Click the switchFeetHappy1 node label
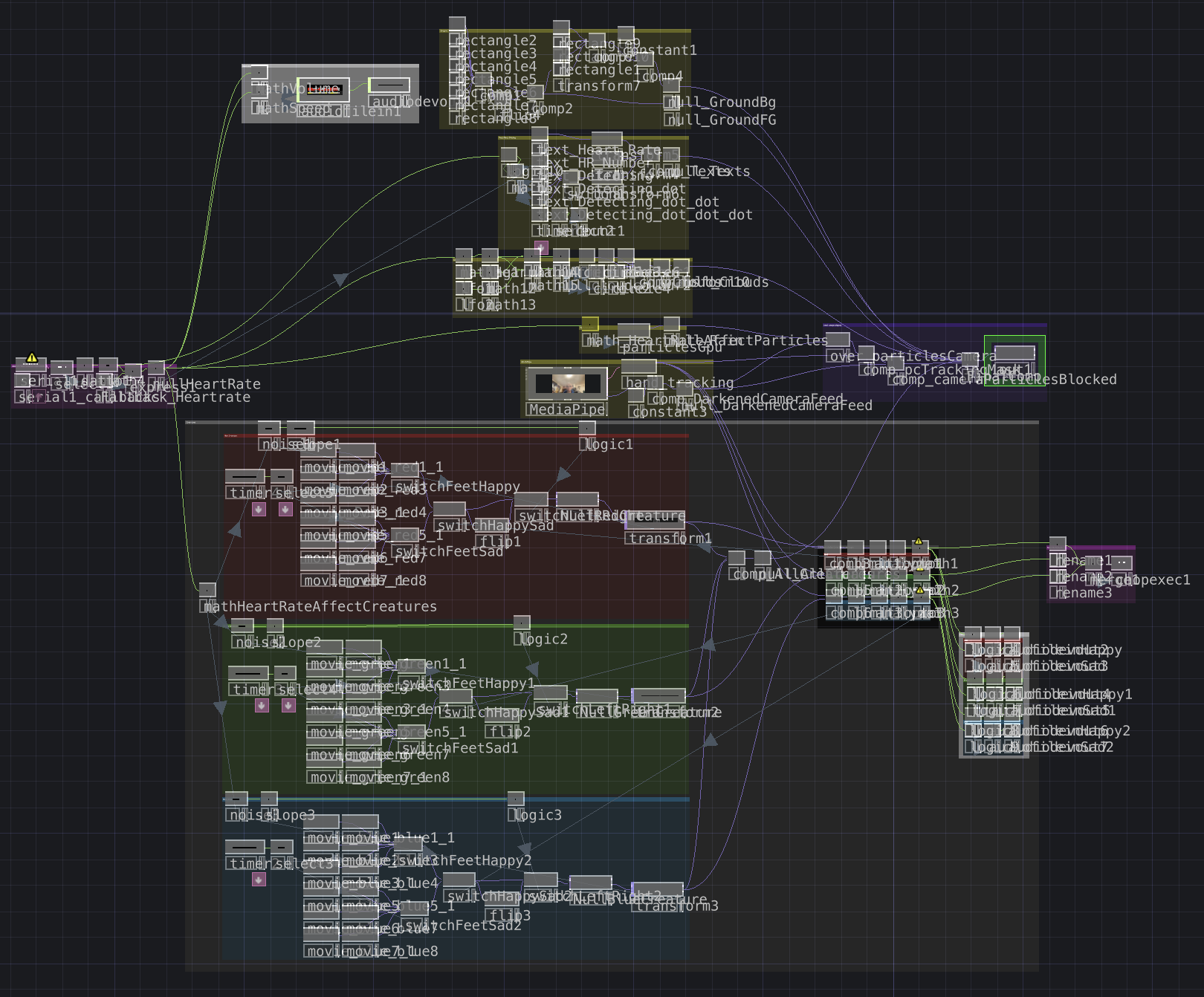The height and width of the screenshot is (997, 1204). point(467,683)
